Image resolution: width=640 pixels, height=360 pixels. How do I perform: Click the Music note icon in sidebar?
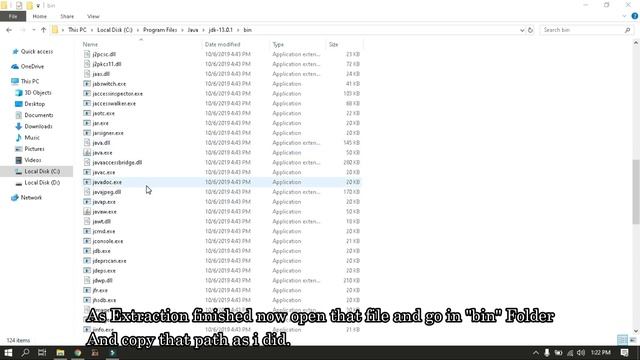click(x=18, y=138)
